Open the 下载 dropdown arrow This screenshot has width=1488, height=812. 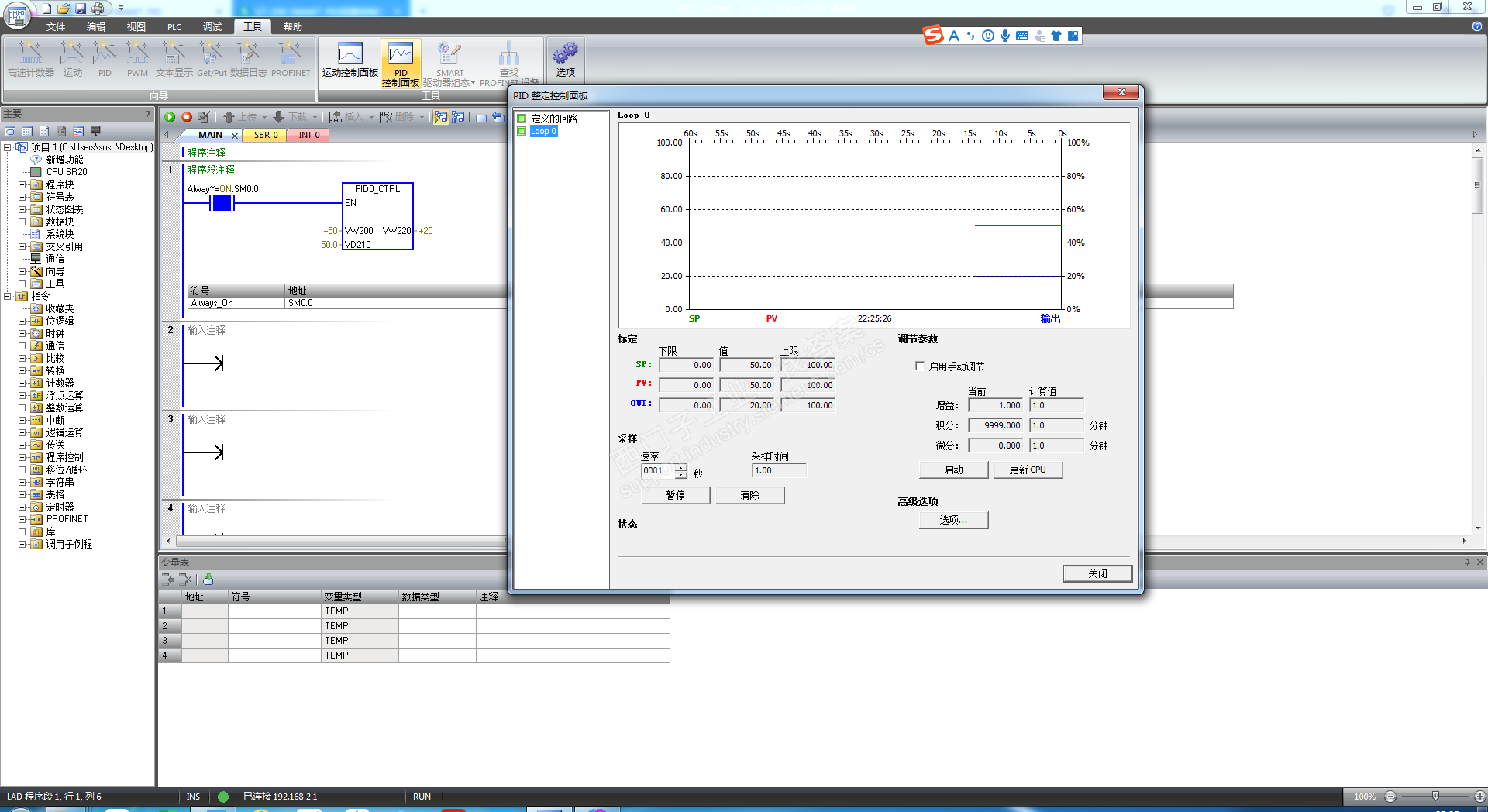click(x=315, y=118)
